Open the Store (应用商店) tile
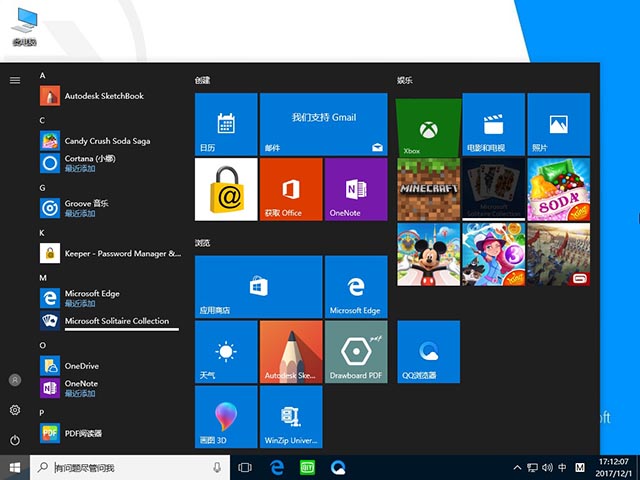The width and height of the screenshot is (640, 480). (258, 287)
